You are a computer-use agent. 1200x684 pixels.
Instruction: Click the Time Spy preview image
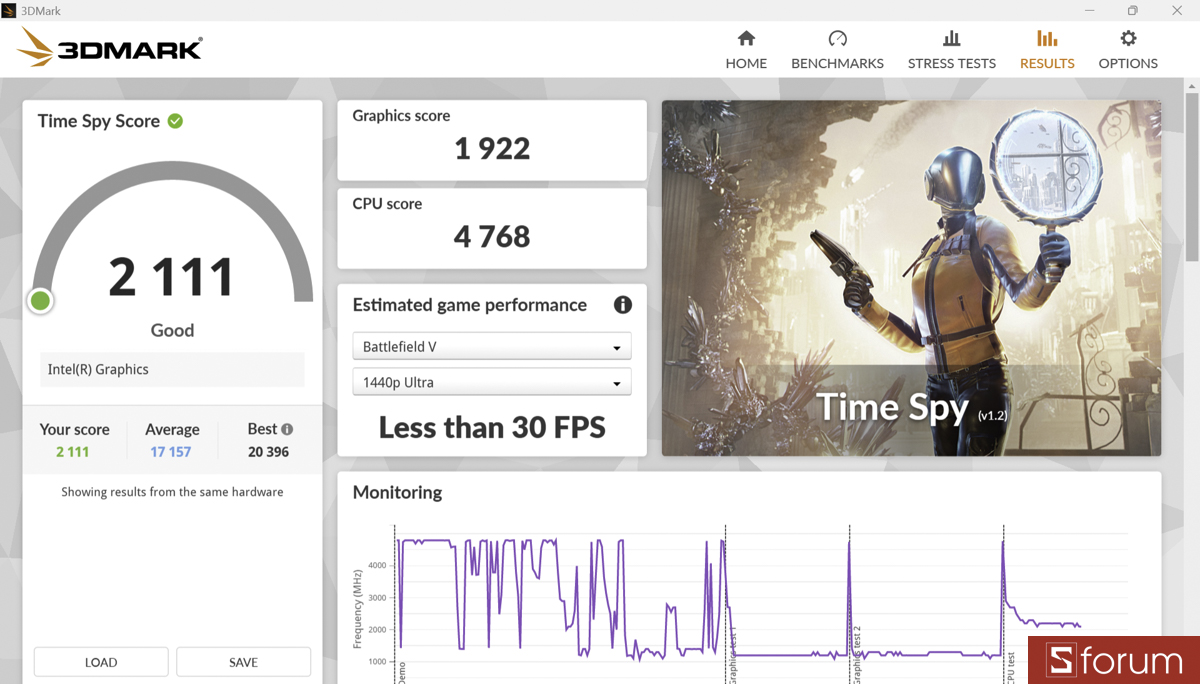pyautogui.click(x=911, y=278)
